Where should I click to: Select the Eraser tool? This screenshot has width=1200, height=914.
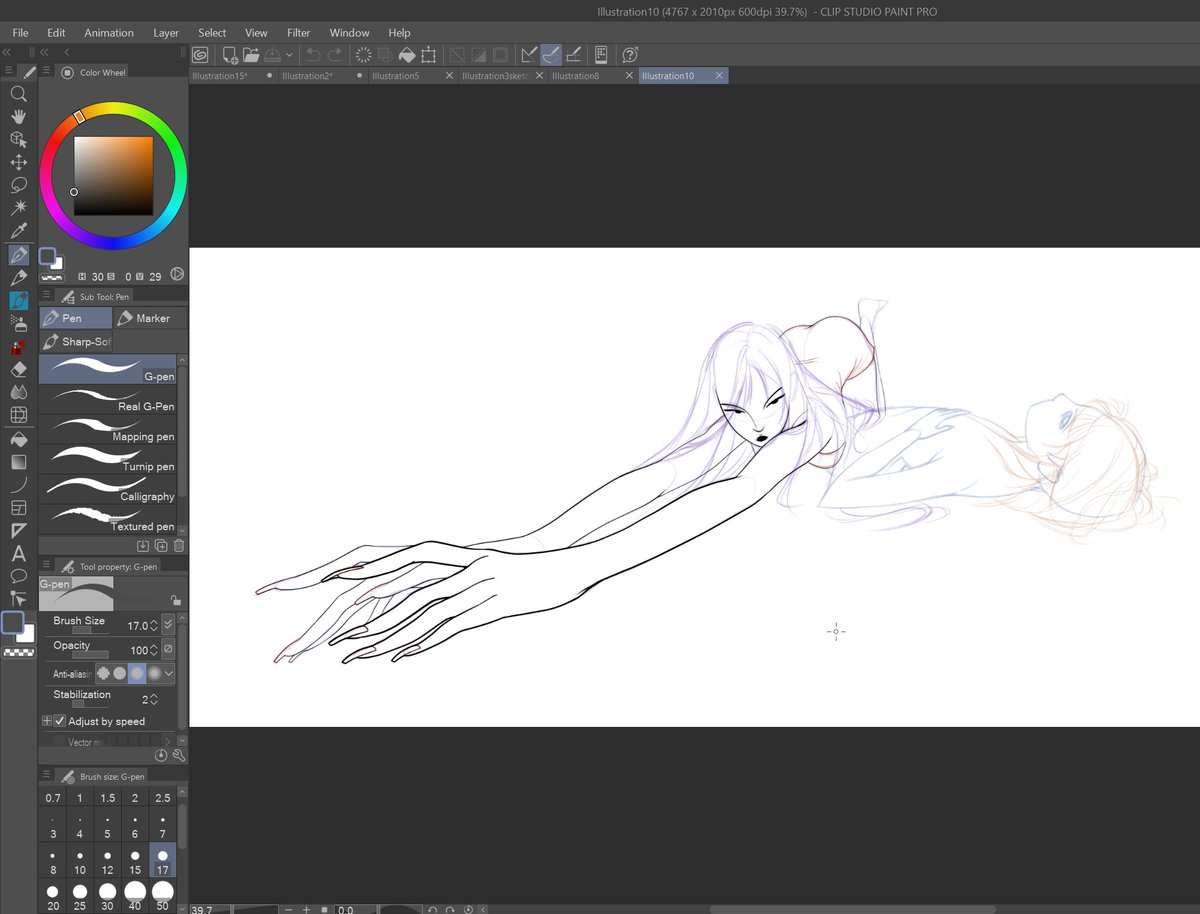(18, 369)
